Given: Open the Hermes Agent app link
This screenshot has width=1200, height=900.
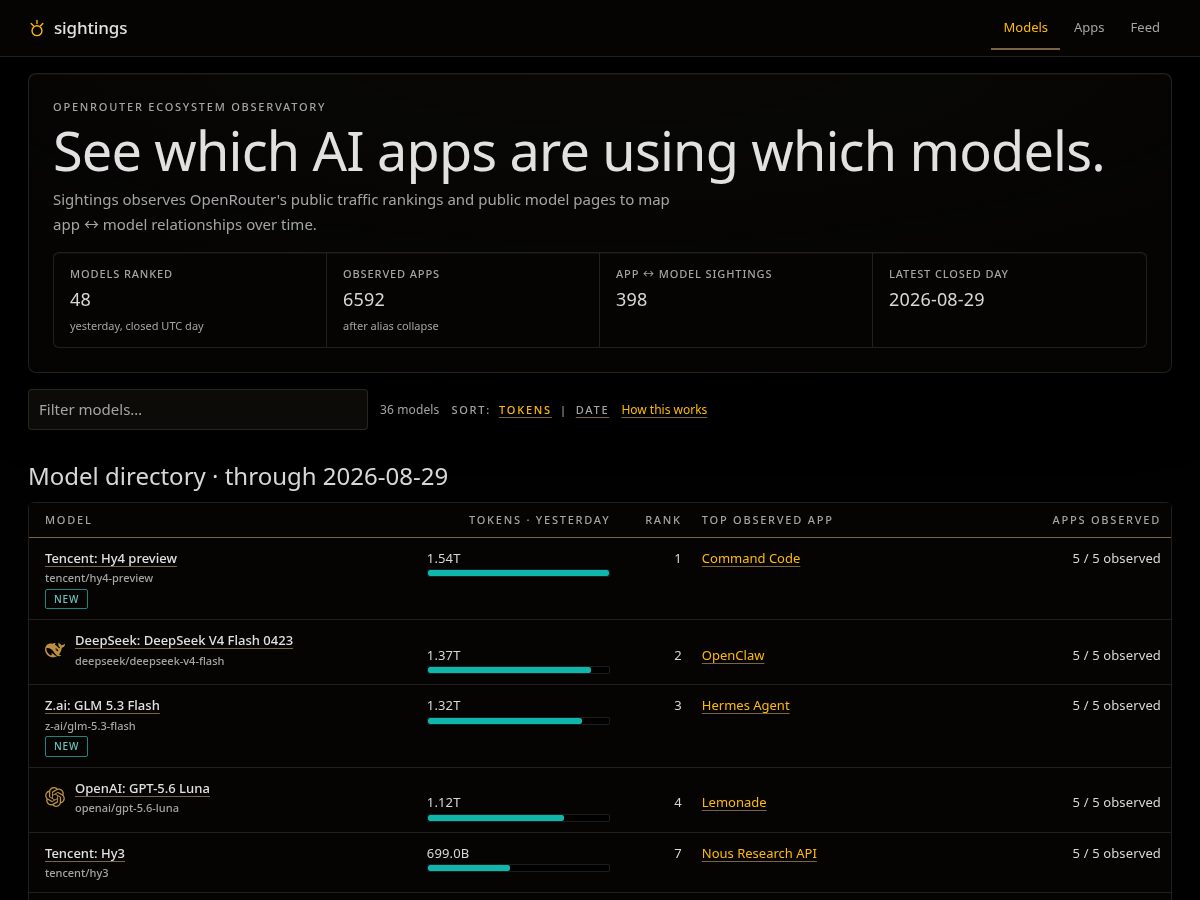Looking at the screenshot, I should (x=746, y=705).
